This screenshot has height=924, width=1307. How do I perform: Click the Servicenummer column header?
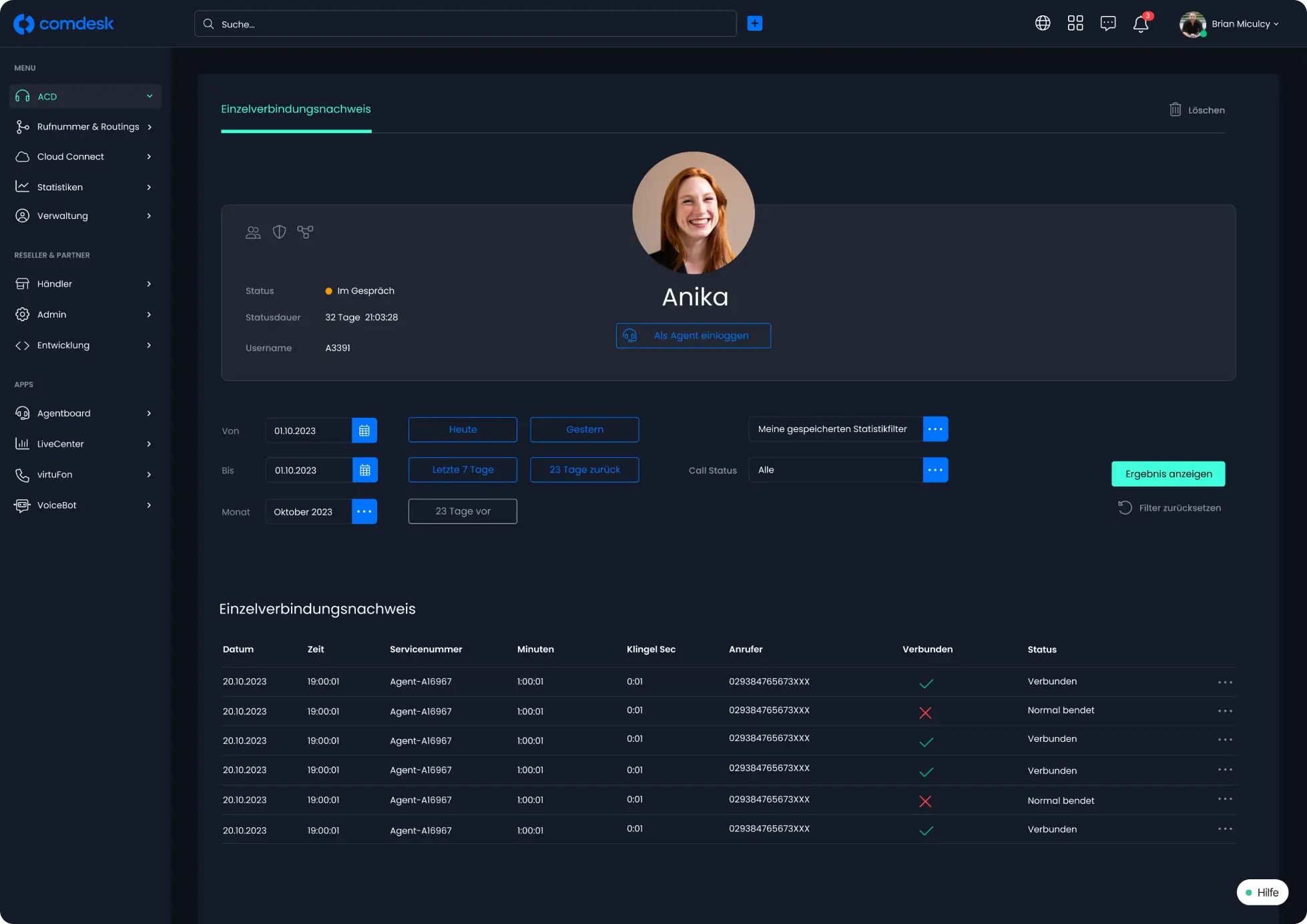pos(426,649)
